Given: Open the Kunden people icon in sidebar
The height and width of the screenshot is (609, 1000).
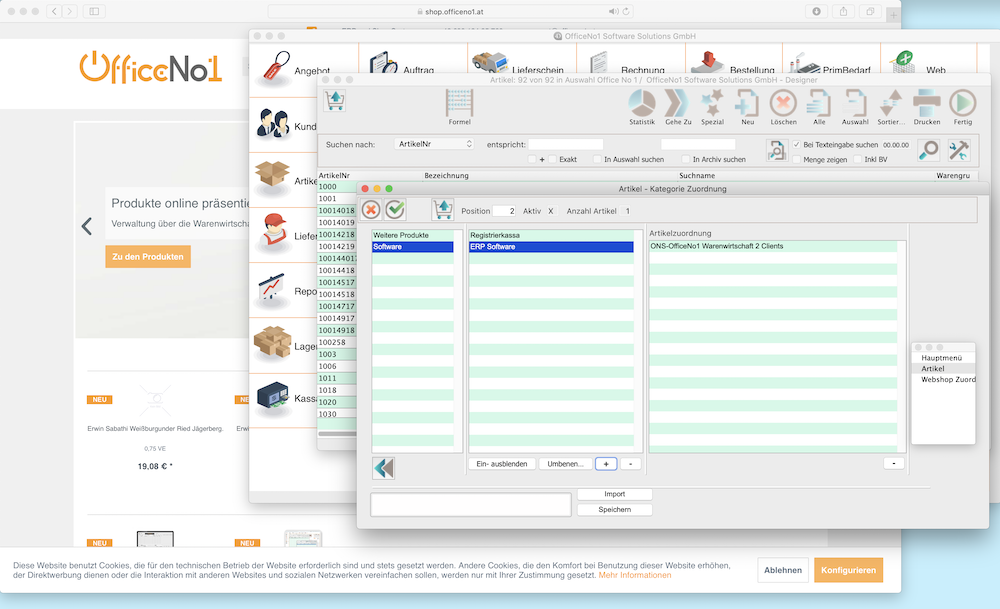Looking at the screenshot, I should pos(273,123).
